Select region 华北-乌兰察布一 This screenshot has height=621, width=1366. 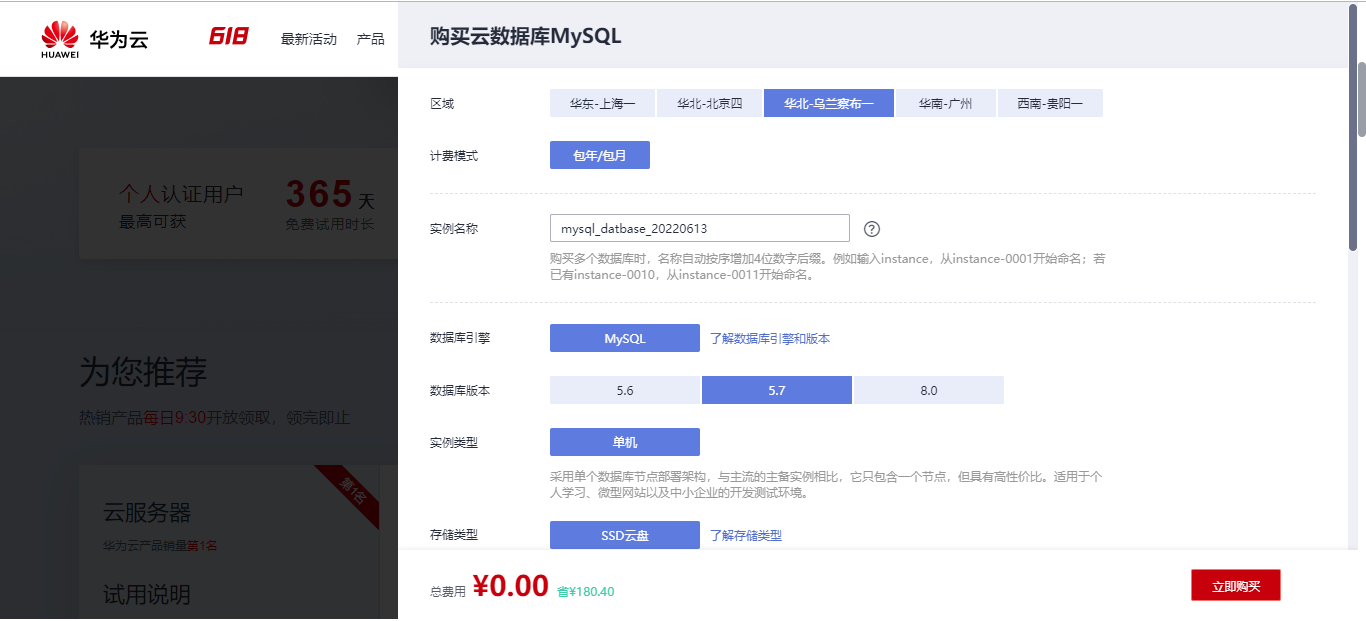[829, 103]
